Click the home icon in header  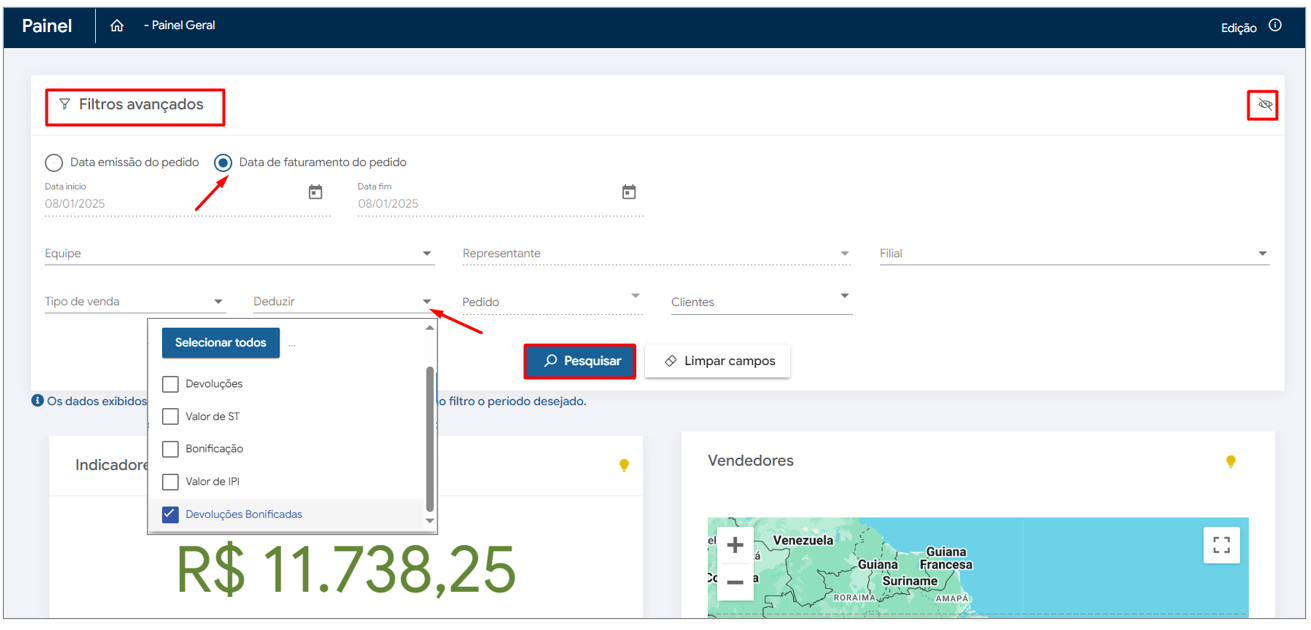[117, 26]
